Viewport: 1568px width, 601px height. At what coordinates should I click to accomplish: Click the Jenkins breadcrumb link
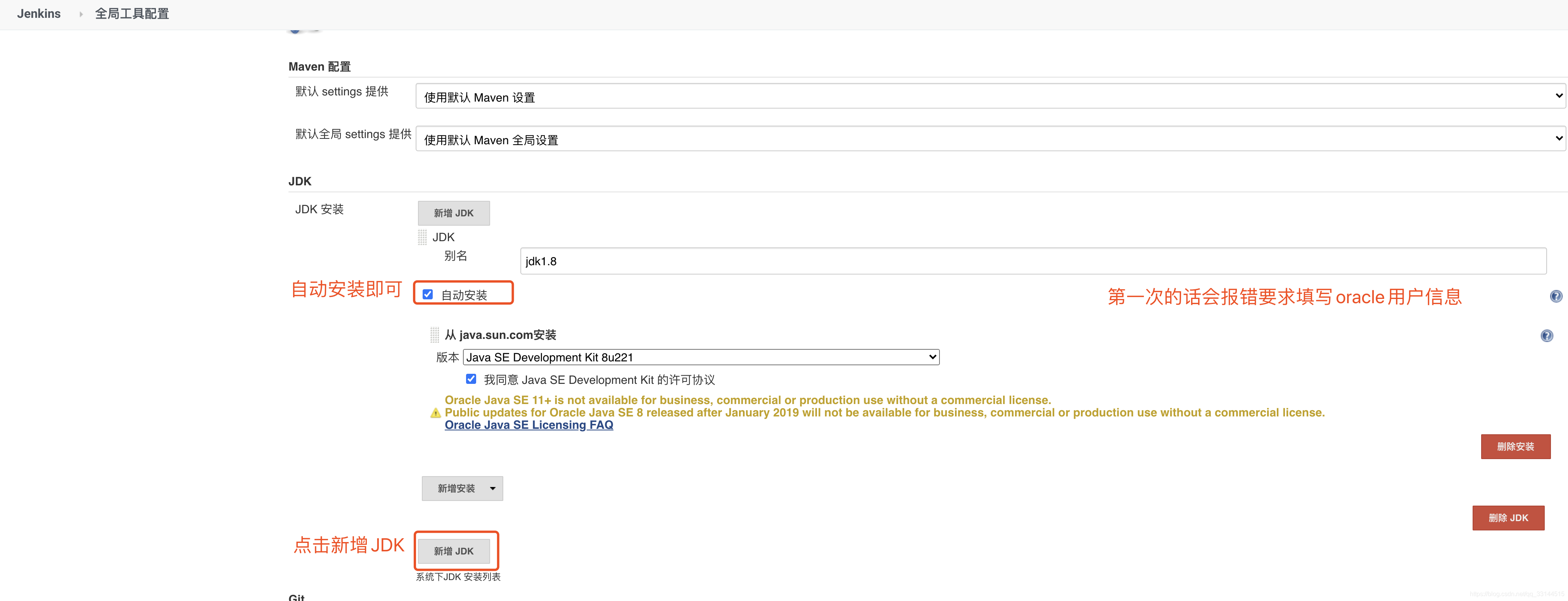click(x=38, y=14)
